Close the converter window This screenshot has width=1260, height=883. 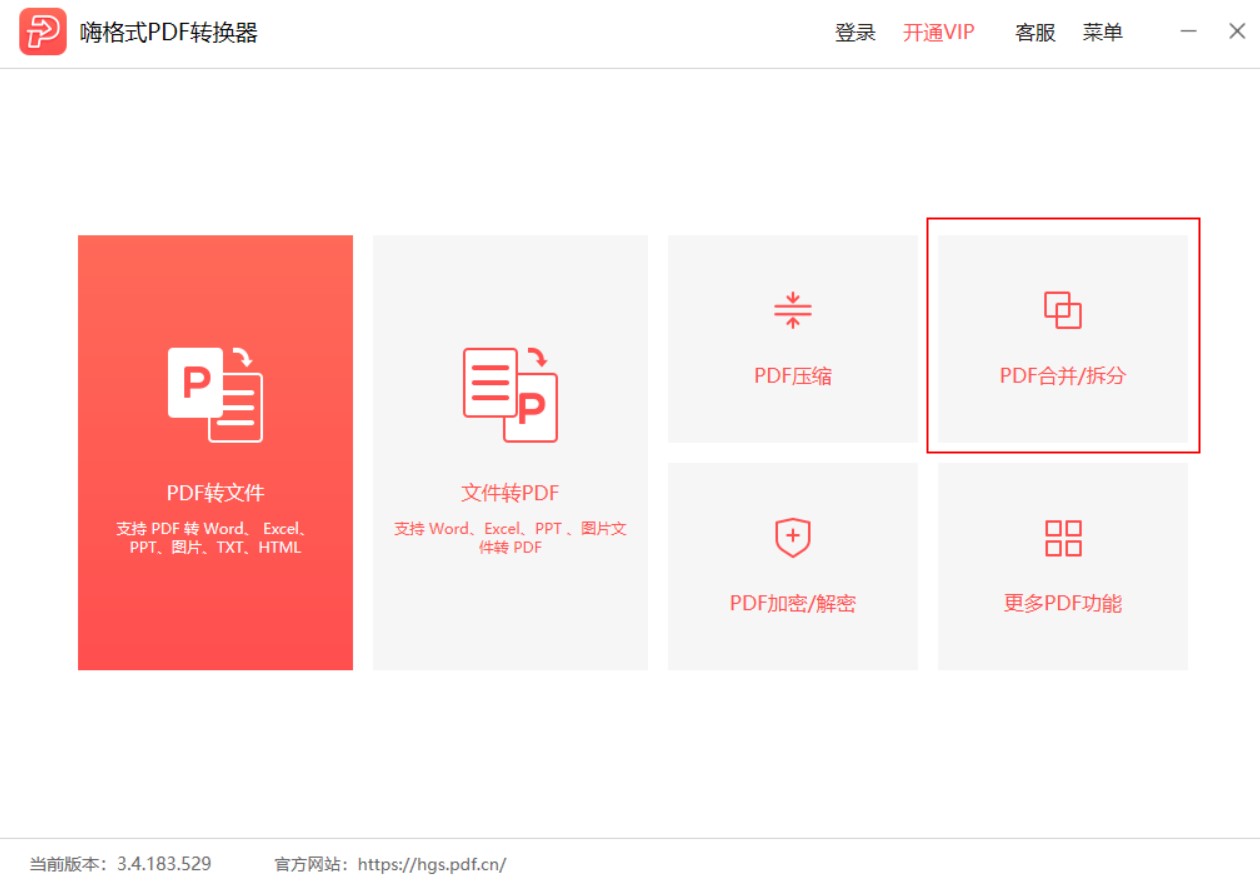click(1237, 31)
